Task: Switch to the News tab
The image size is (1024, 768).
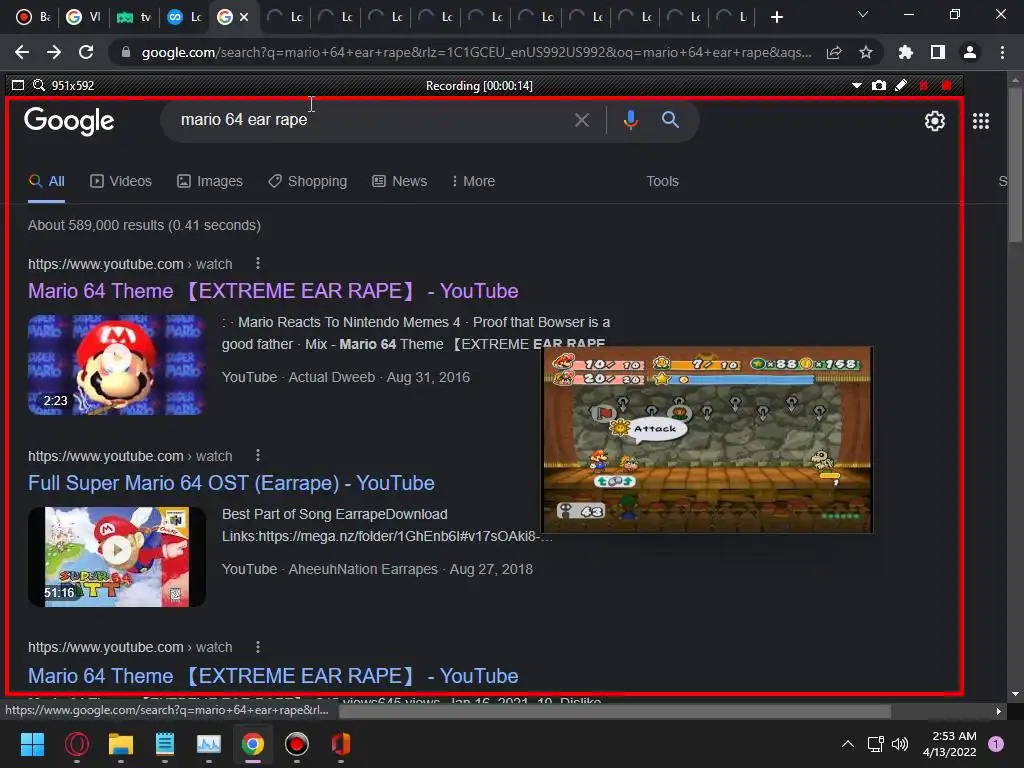Action: (400, 182)
